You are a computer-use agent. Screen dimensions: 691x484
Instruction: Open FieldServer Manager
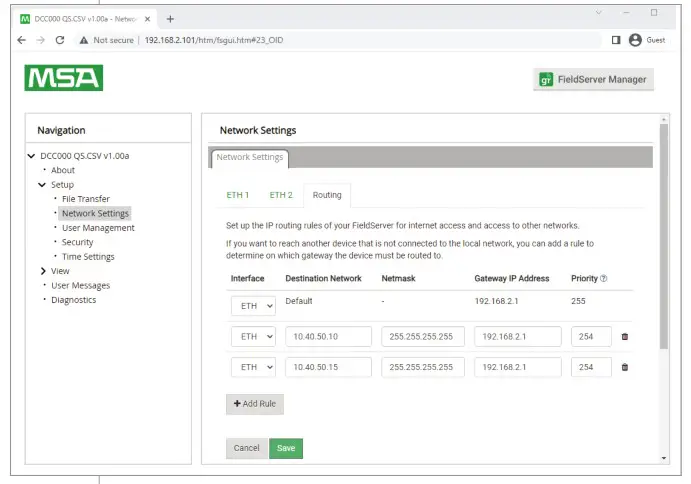point(593,79)
